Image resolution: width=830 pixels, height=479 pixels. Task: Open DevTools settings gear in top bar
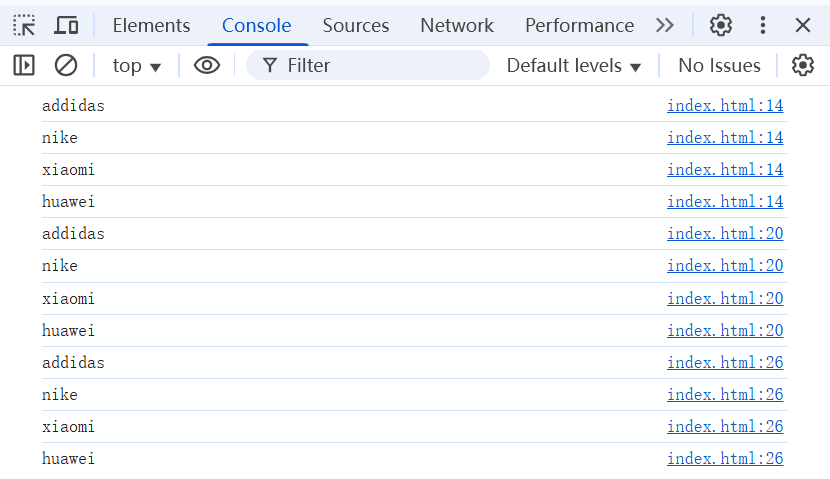point(720,25)
